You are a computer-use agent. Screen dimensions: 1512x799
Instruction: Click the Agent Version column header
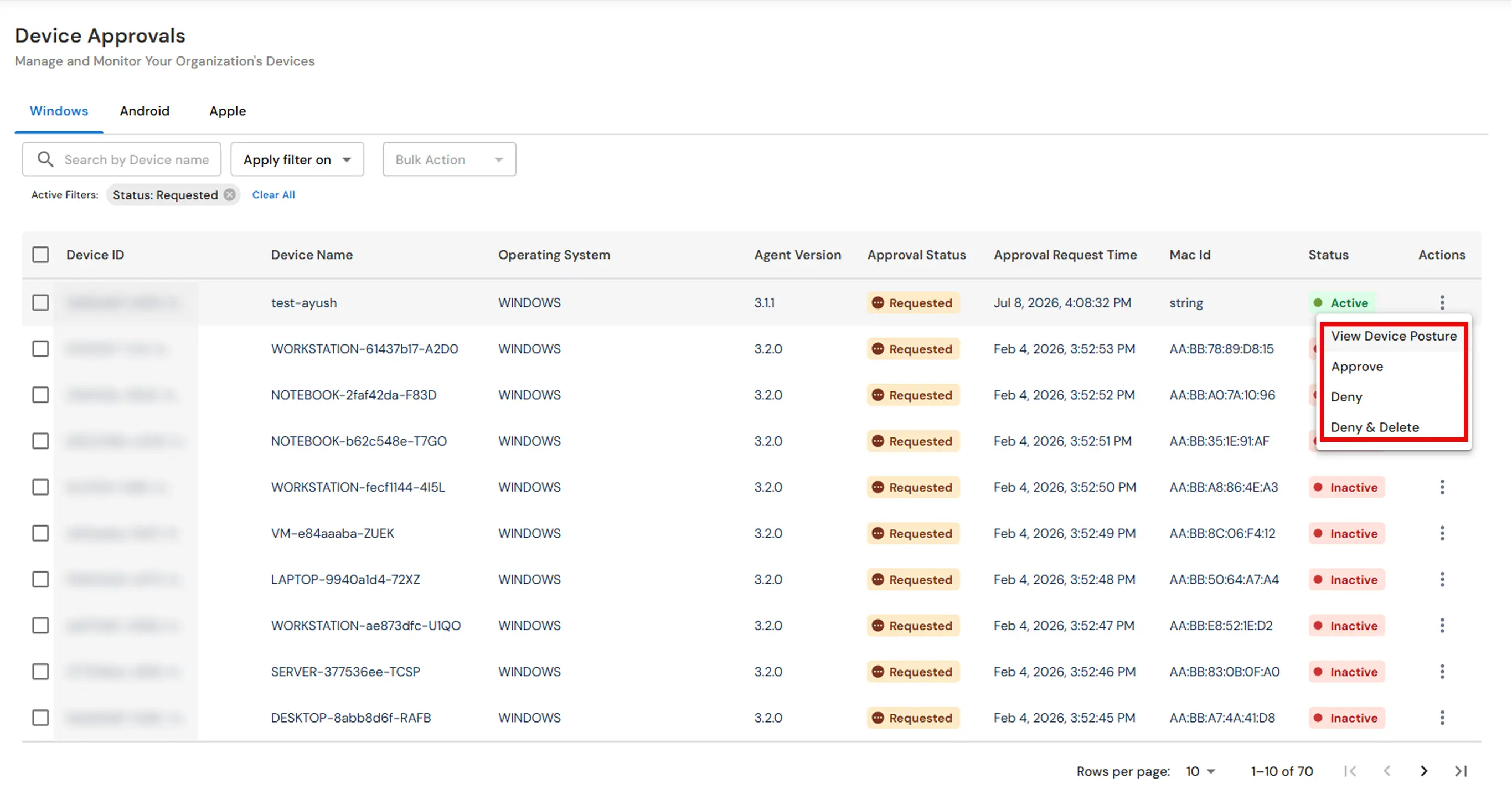click(x=797, y=255)
